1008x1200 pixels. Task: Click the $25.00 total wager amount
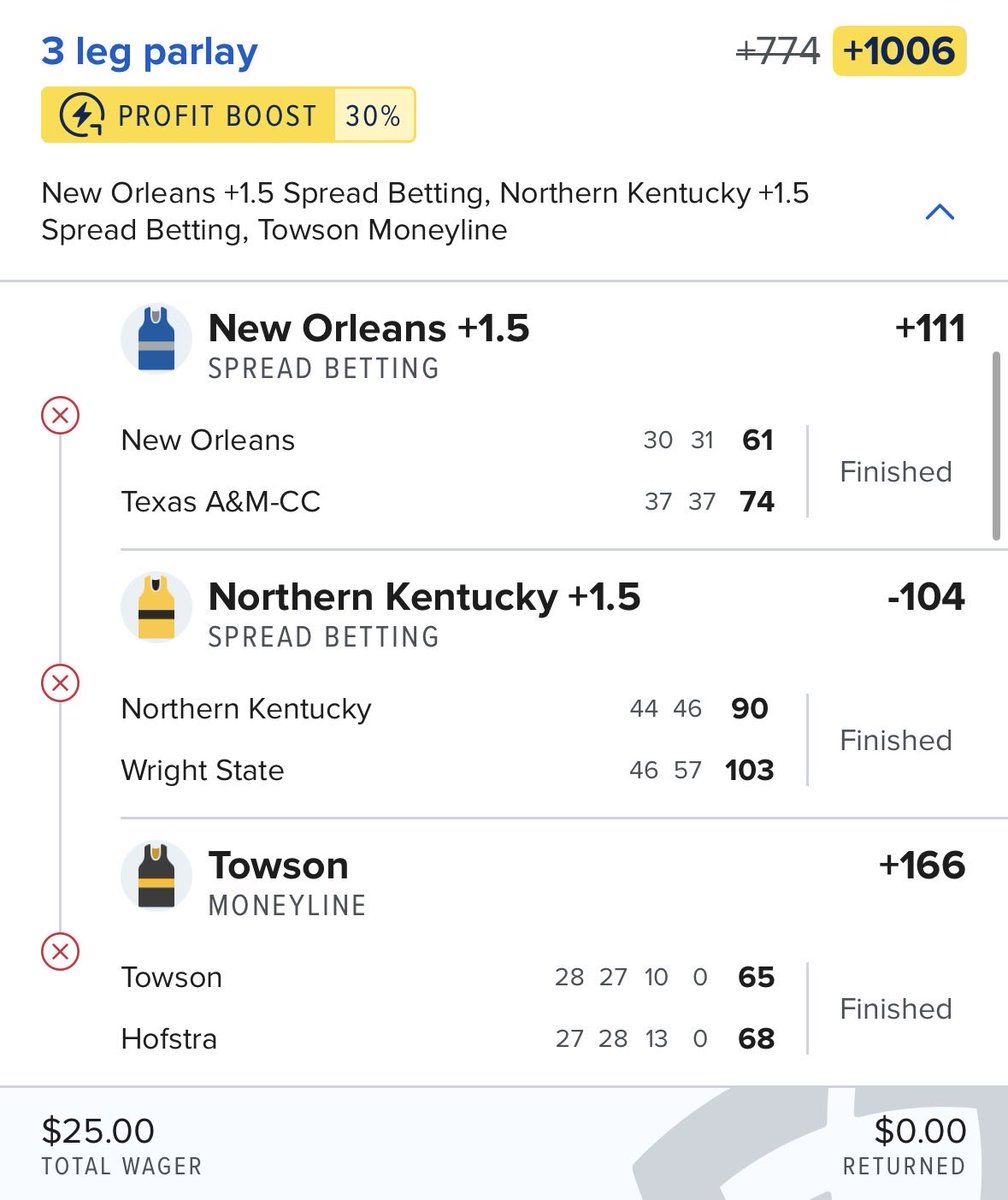98,1131
